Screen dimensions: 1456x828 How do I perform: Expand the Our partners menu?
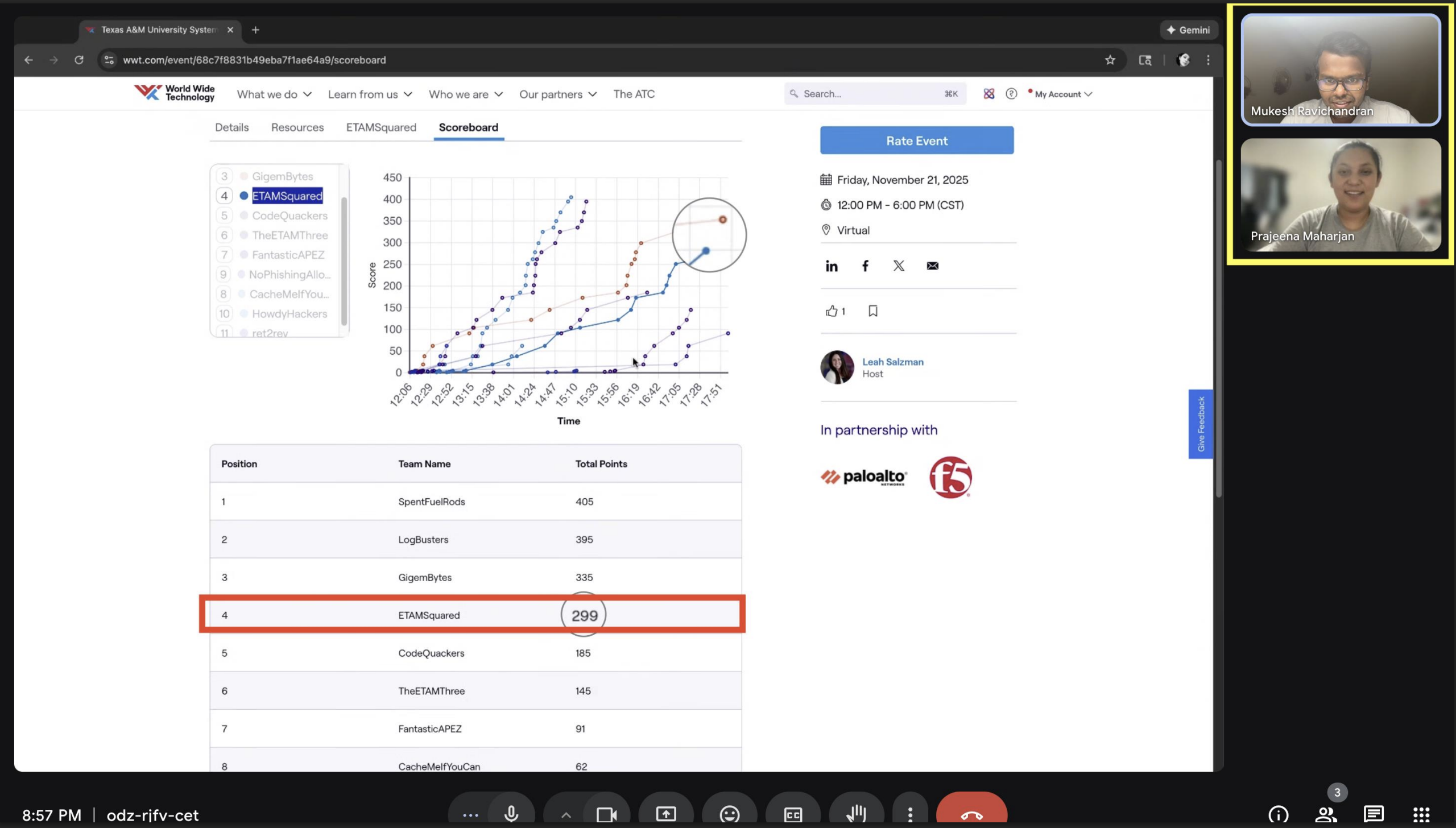point(557,94)
